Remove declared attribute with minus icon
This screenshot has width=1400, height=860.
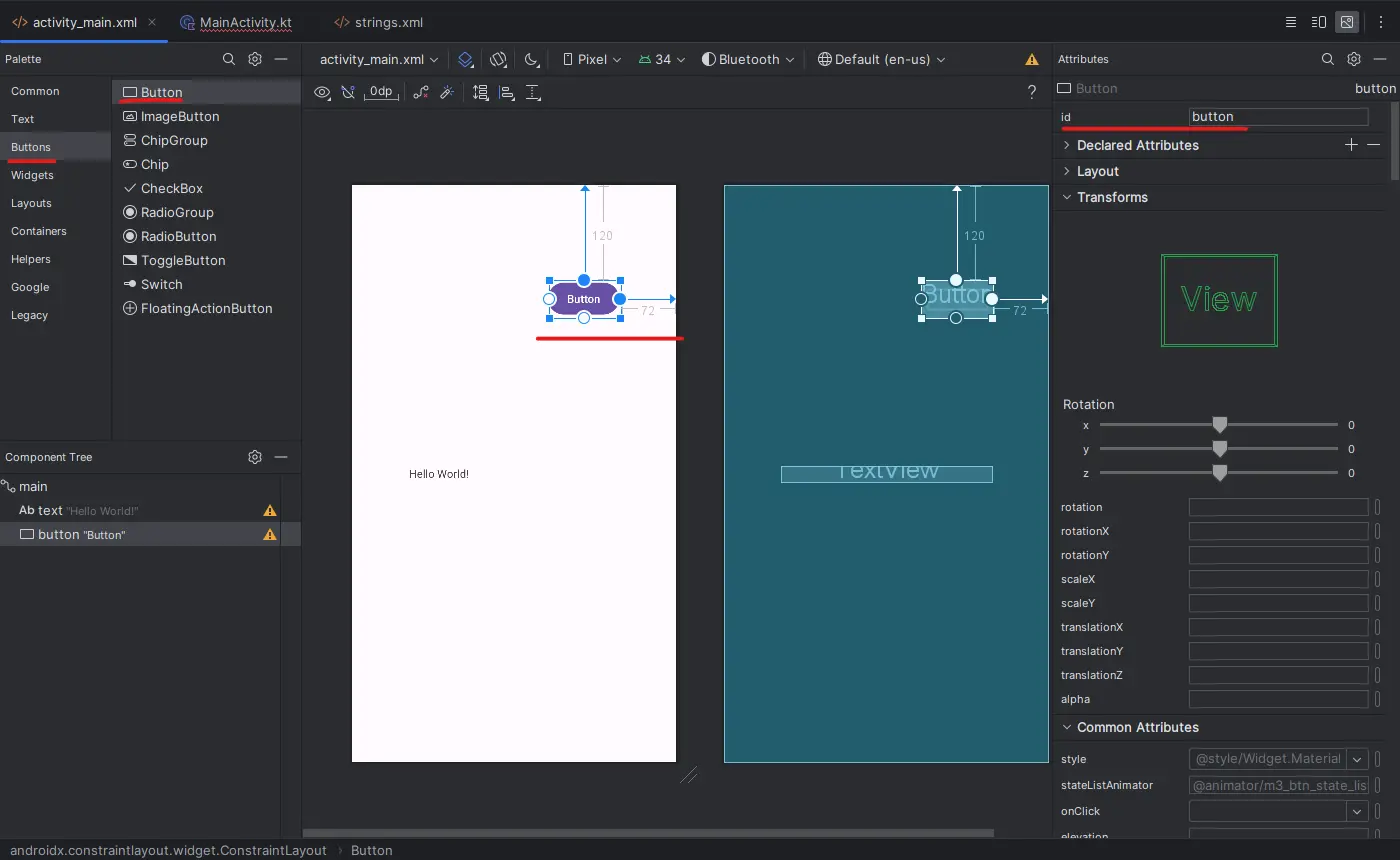(x=1374, y=145)
